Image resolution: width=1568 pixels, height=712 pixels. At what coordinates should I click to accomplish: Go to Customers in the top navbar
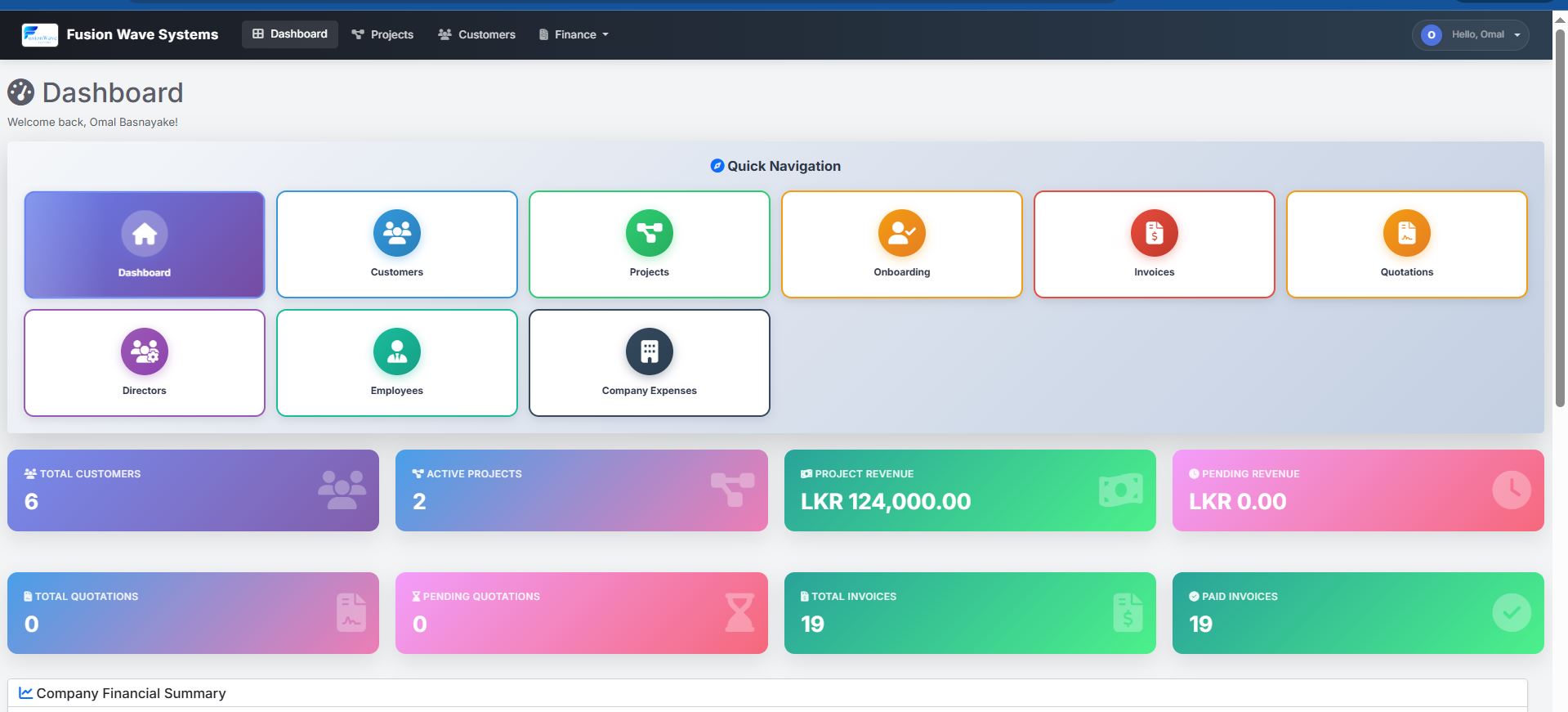tap(476, 34)
